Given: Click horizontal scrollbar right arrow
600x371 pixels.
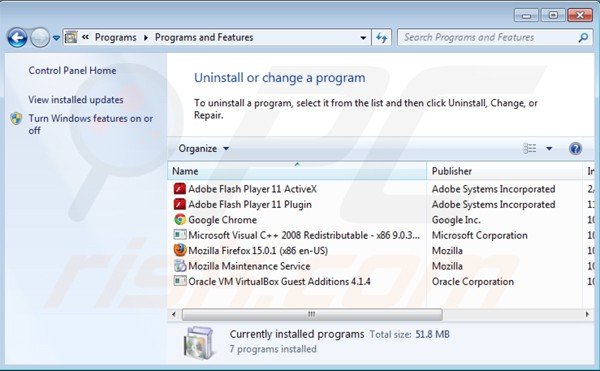Looking at the screenshot, I should click(587, 314).
